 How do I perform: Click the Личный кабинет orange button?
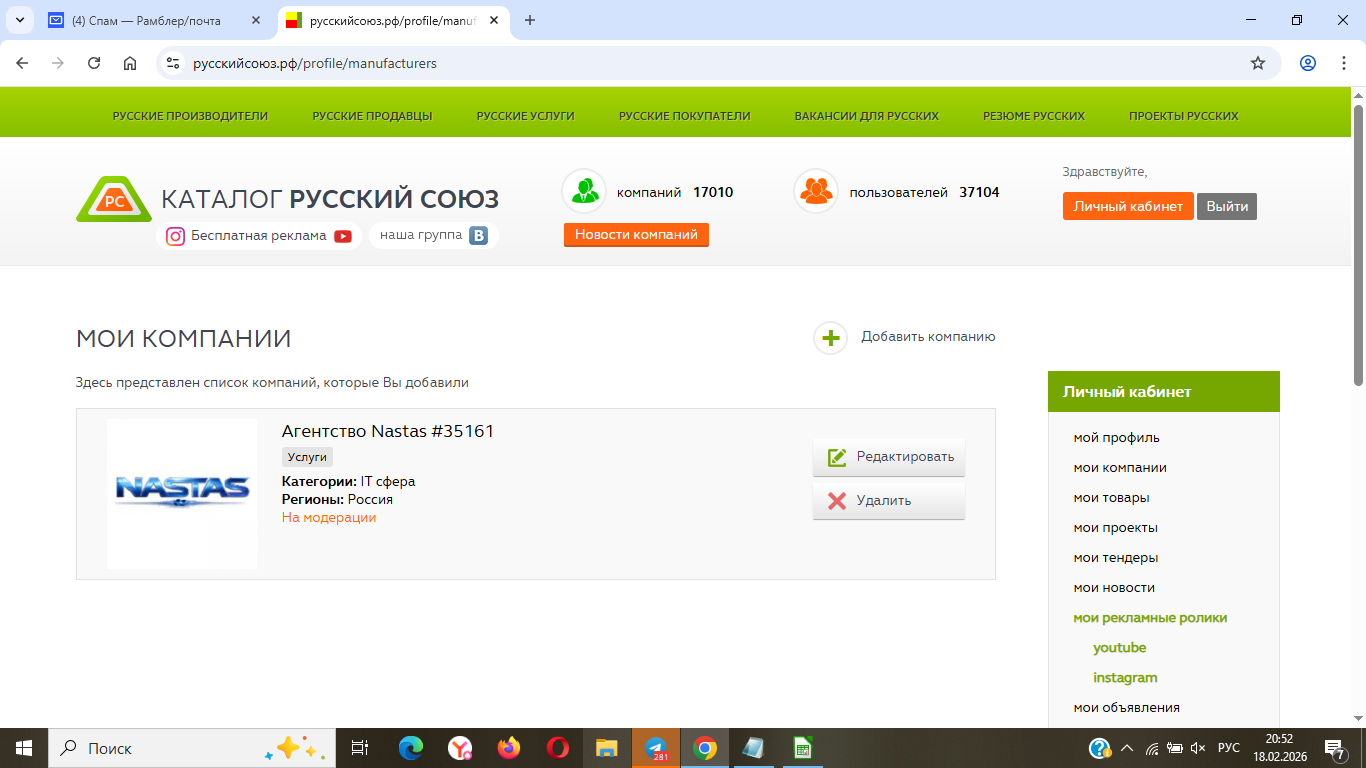(1128, 206)
